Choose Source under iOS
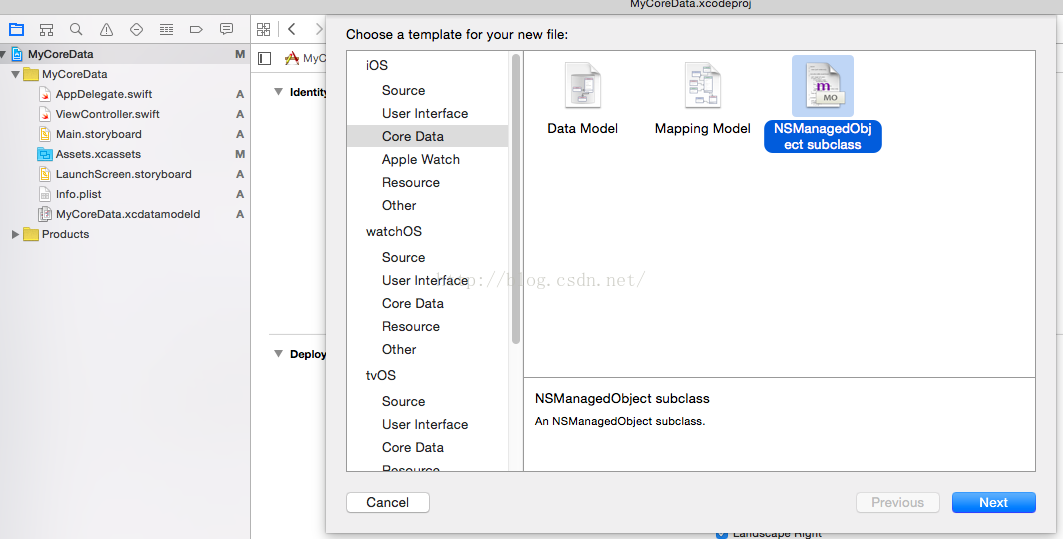The image size is (1063, 539). [x=403, y=90]
